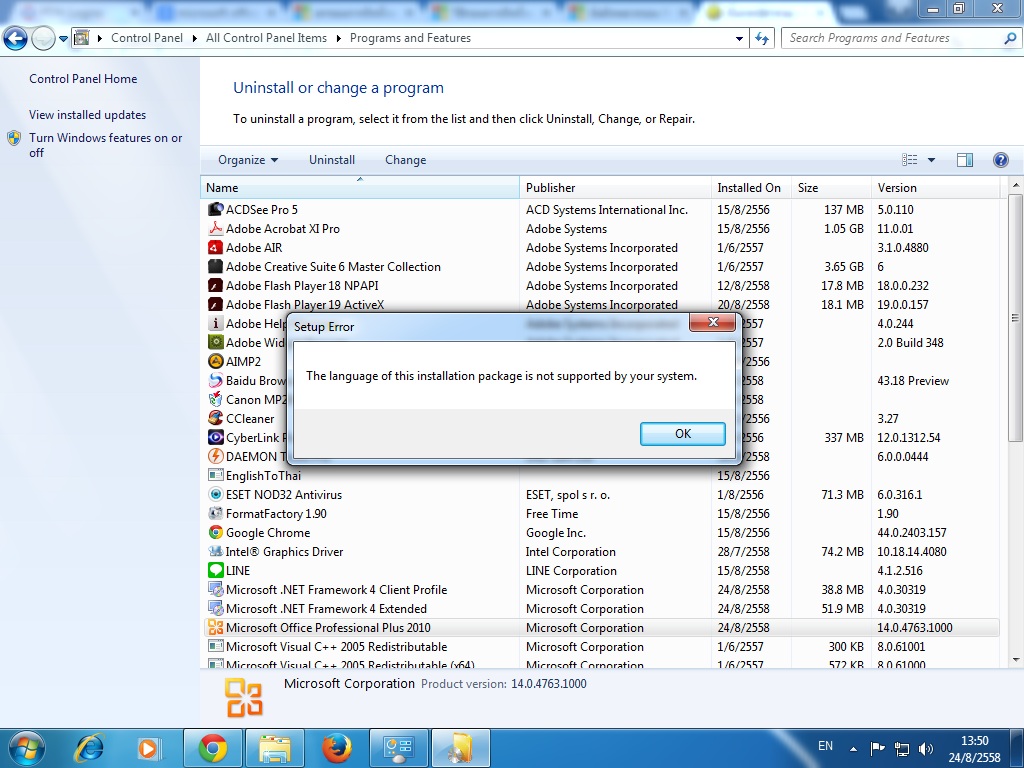Click All Control Panel Items breadcrumb

coord(266,38)
